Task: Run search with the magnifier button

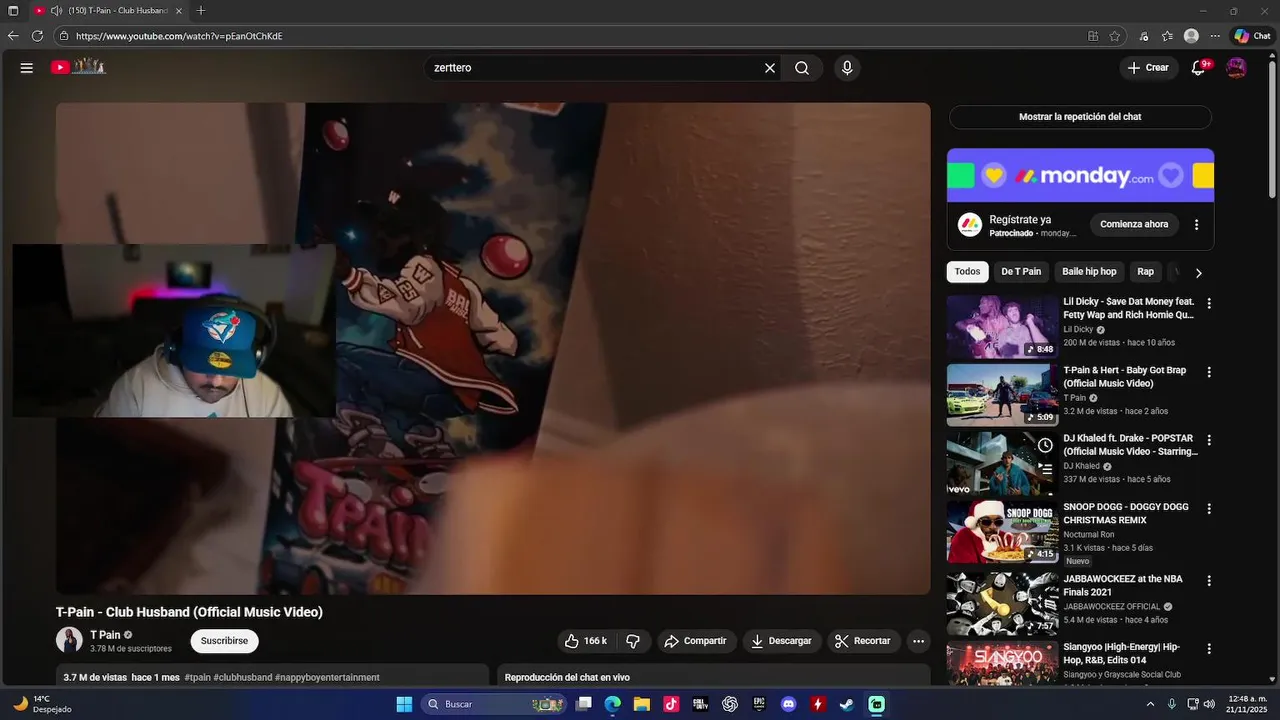Action: point(802,68)
